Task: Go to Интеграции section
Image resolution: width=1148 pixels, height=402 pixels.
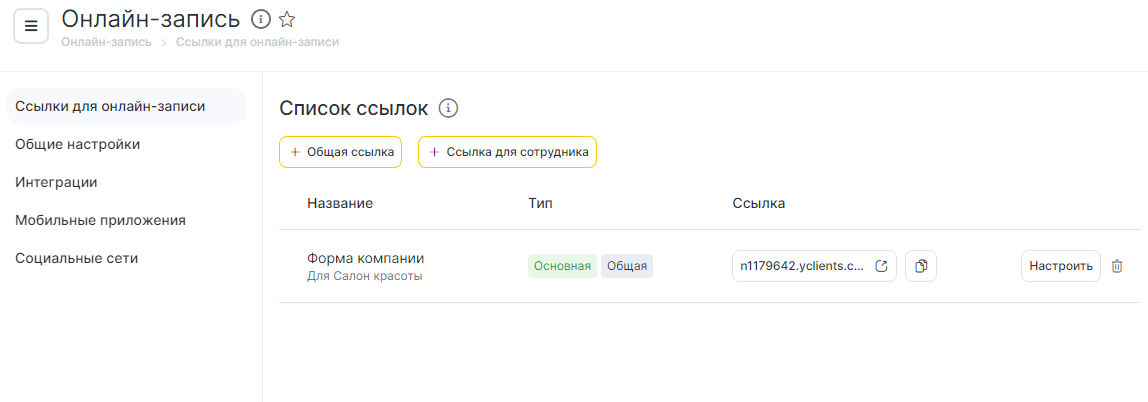Action: (56, 182)
